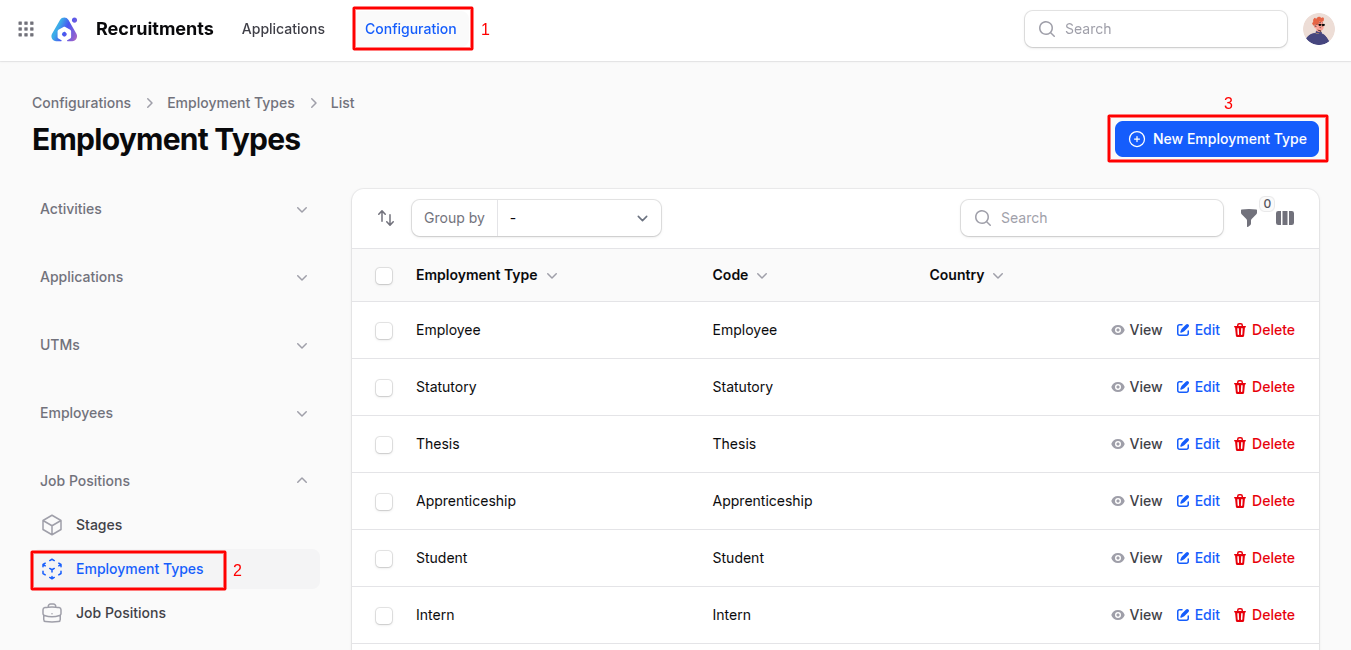This screenshot has height=650, width=1351.
Task: Switch to the Applications navigation item
Action: click(283, 29)
